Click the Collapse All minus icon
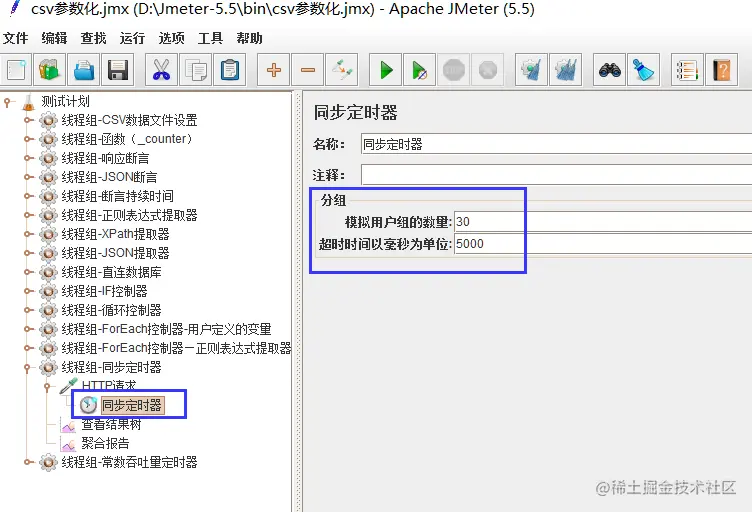Image resolution: width=752 pixels, height=512 pixels. pyautogui.click(x=308, y=70)
